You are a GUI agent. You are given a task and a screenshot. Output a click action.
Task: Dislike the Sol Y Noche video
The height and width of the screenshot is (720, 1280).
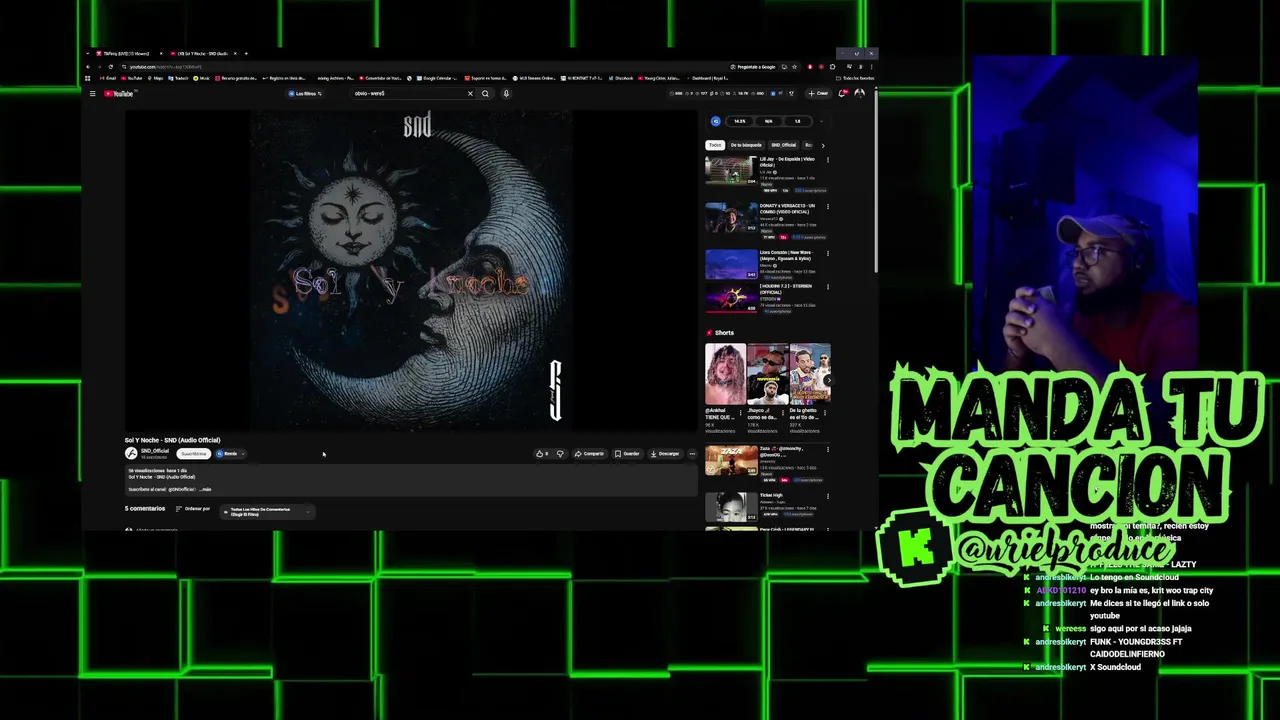(560, 453)
